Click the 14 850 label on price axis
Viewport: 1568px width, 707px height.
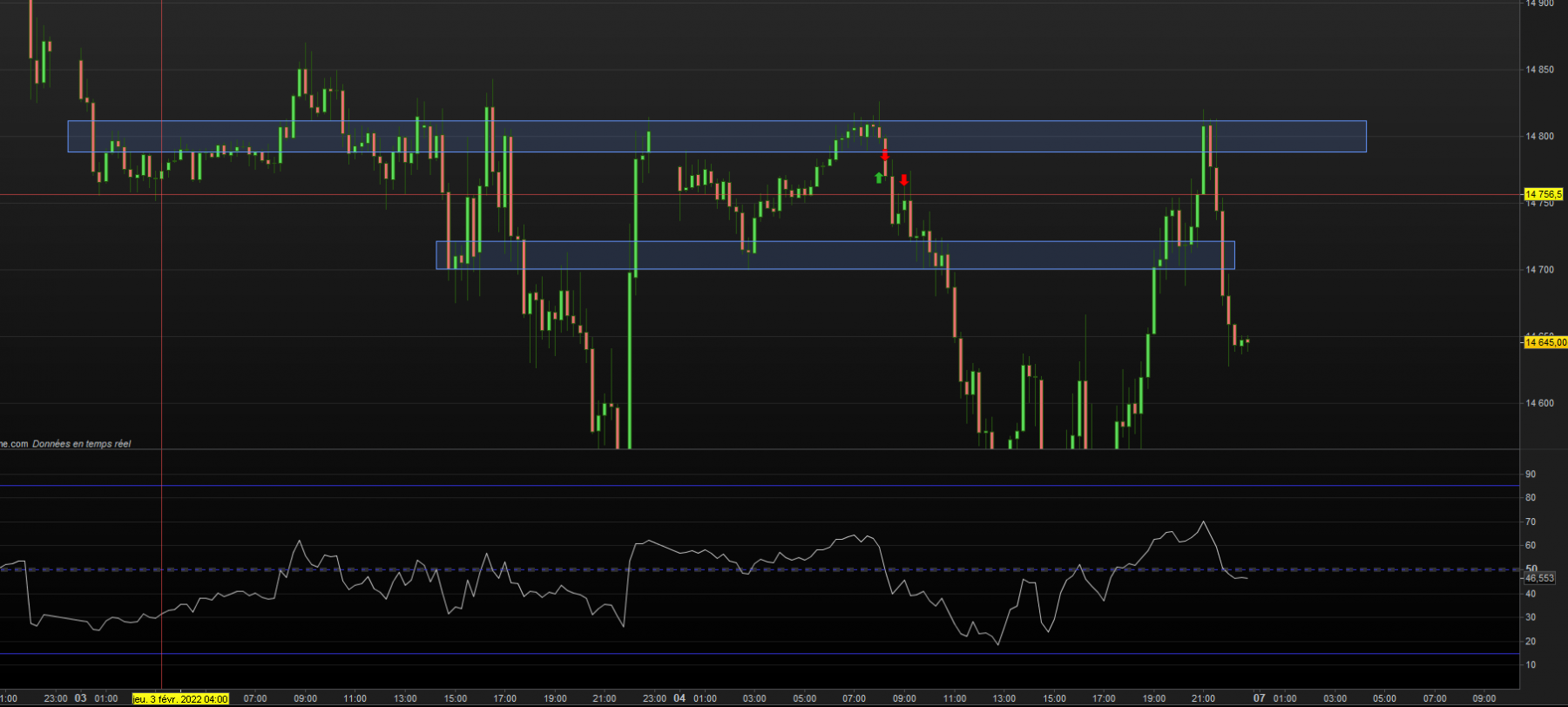(x=1539, y=70)
